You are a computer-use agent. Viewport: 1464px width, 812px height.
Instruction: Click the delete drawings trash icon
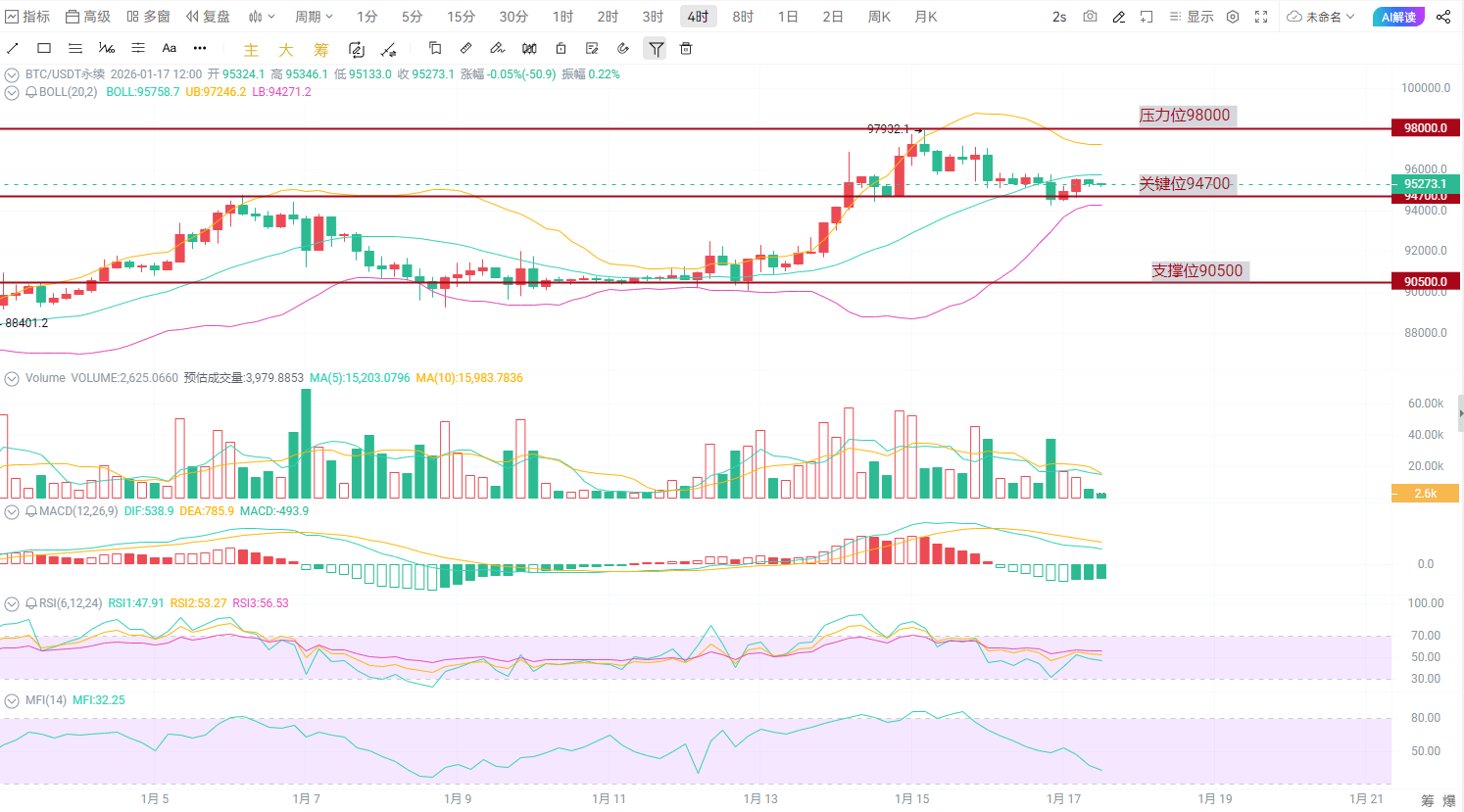pos(686,48)
